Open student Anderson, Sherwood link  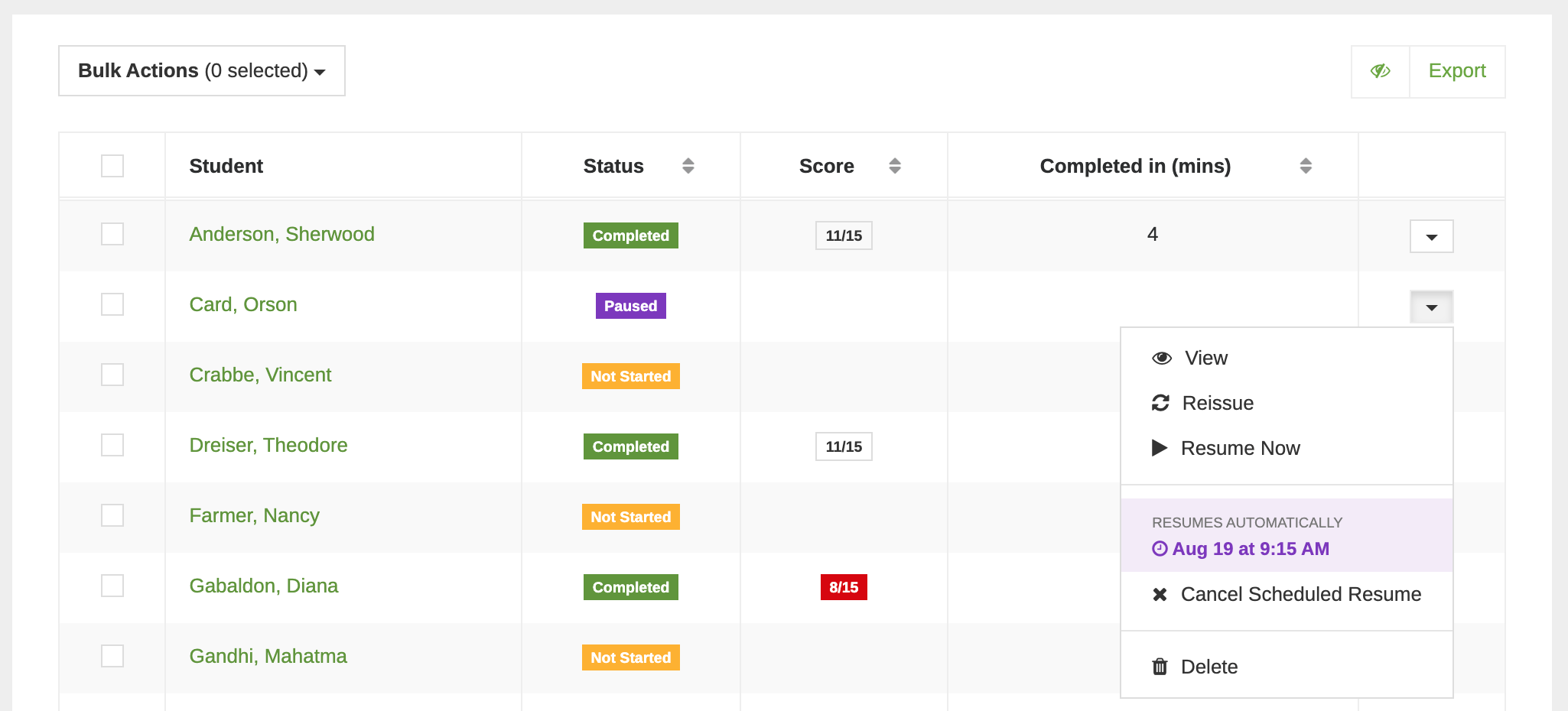[x=282, y=234]
